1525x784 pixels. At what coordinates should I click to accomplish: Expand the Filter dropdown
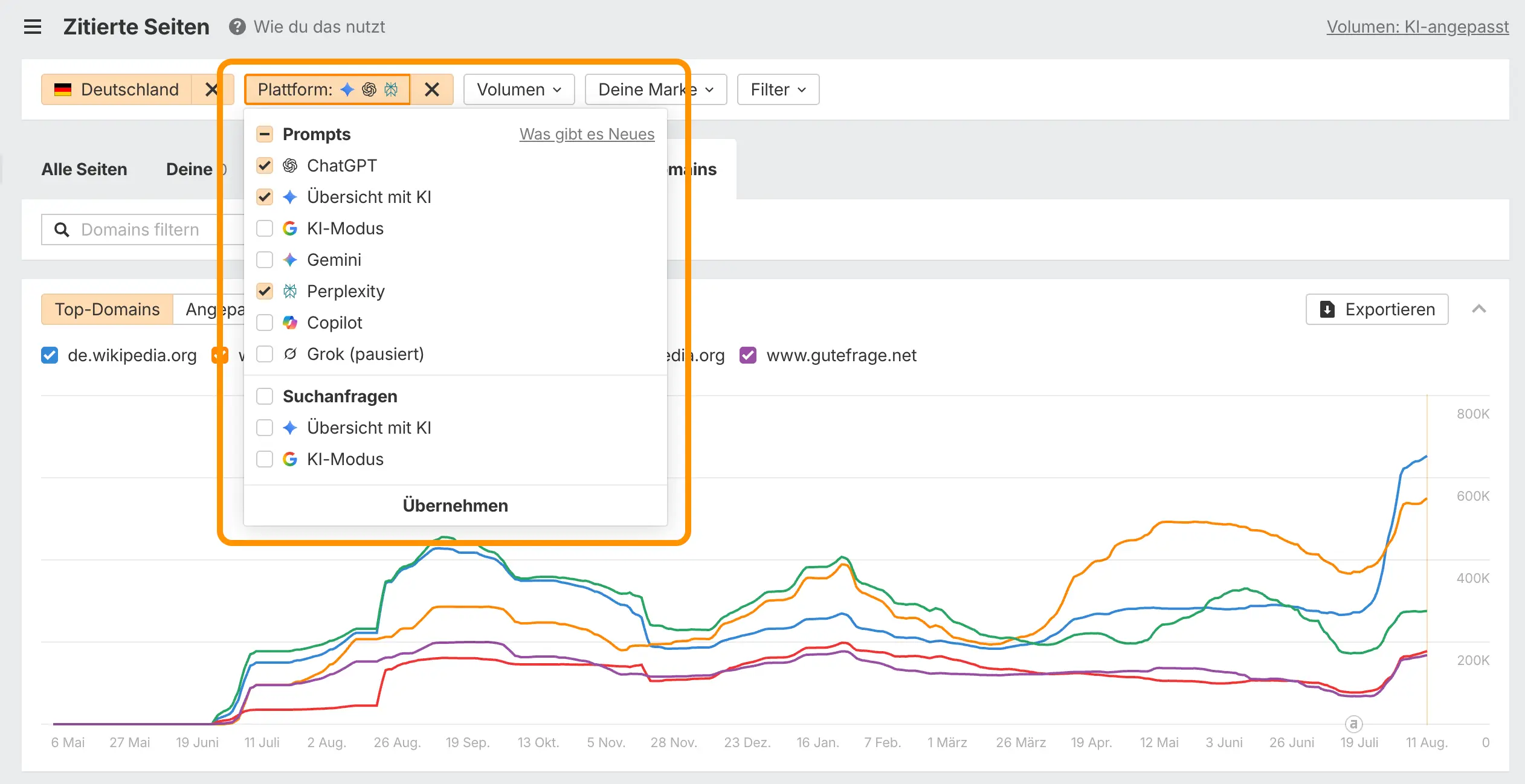click(778, 89)
